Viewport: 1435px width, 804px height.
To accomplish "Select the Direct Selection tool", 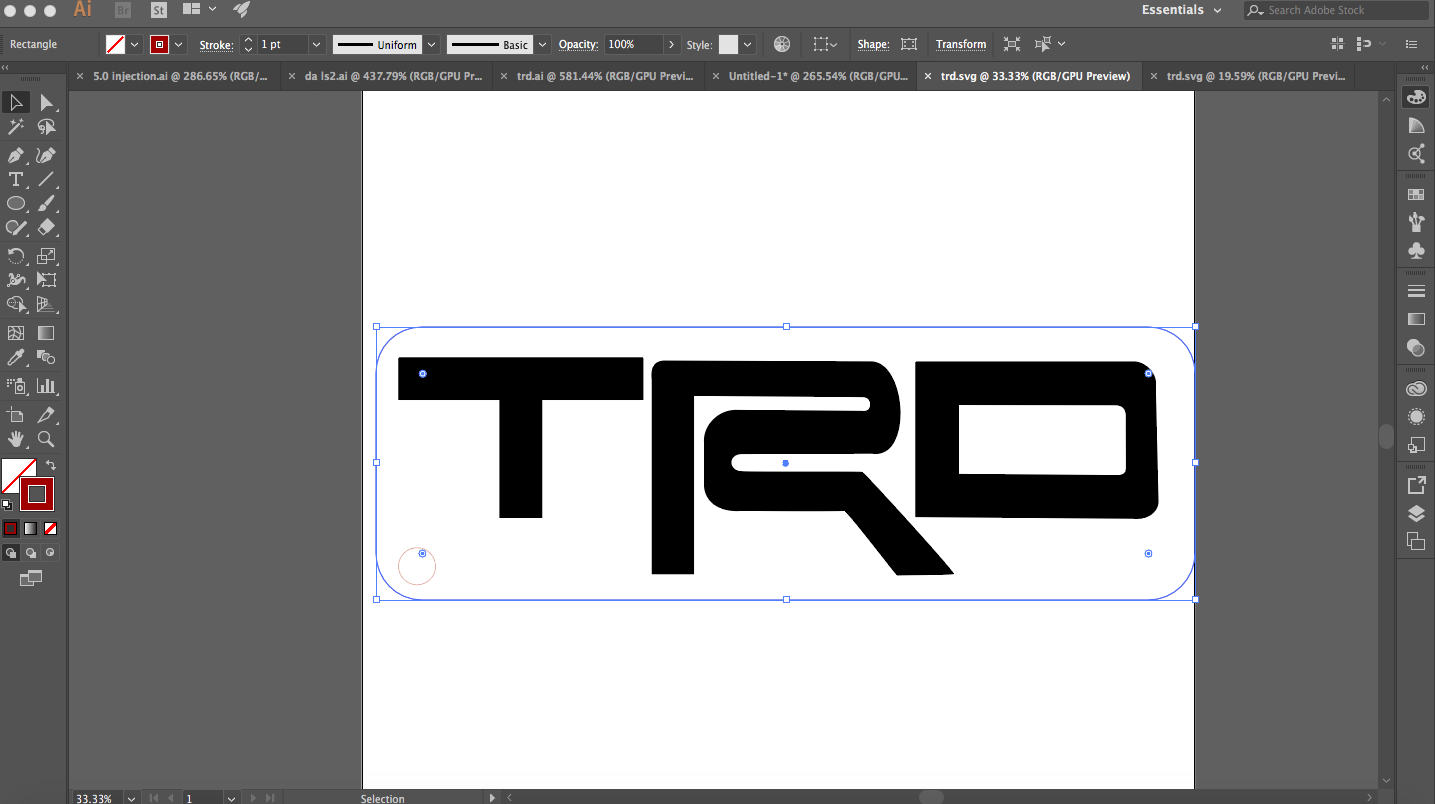I will coord(46,102).
